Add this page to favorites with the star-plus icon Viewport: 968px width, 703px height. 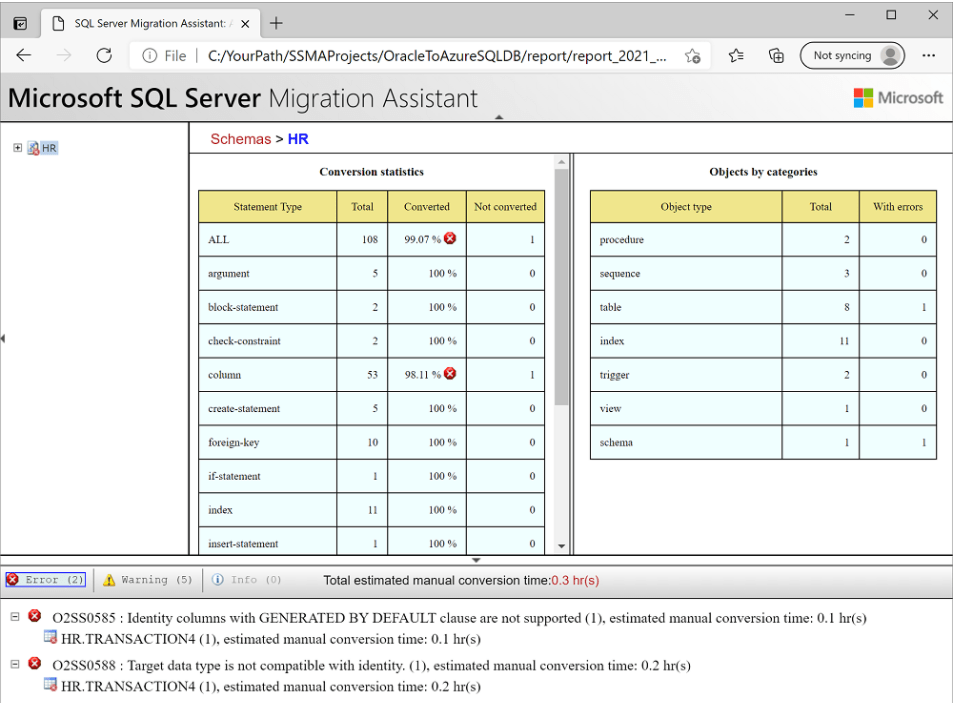click(x=692, y=56)
